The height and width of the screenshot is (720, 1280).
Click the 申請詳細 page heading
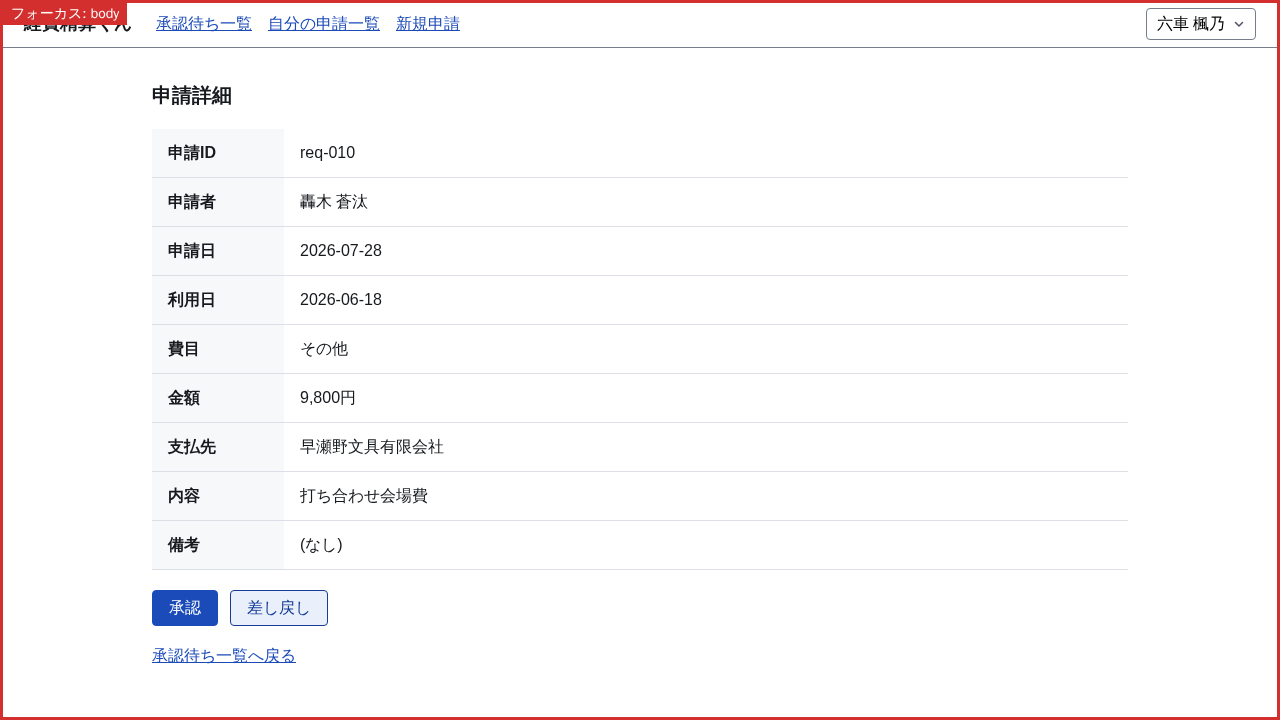[x=192, y=96]
